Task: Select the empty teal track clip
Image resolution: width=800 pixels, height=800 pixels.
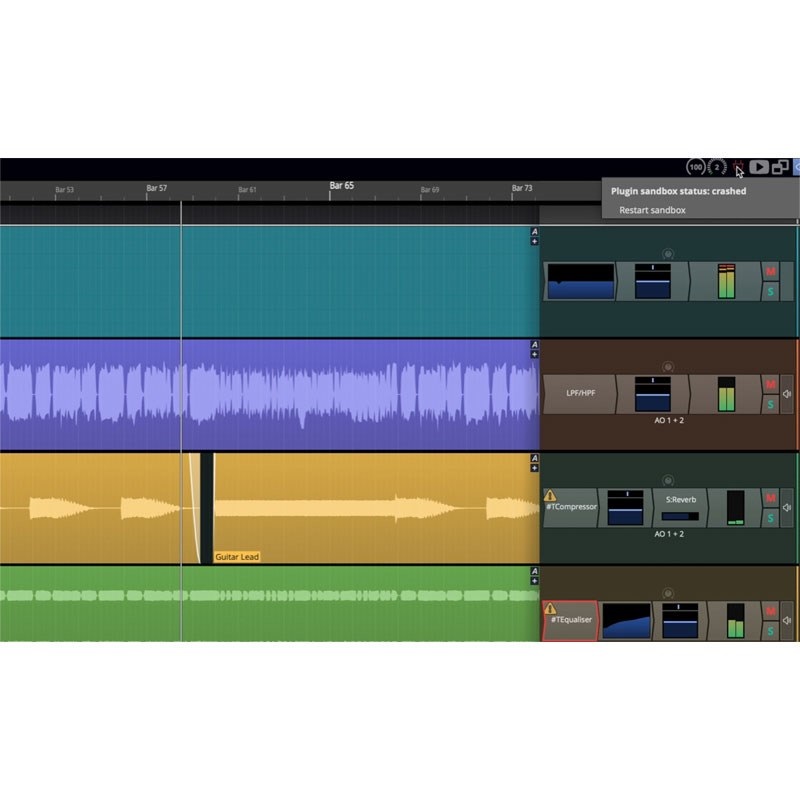Action: point(269,282)
